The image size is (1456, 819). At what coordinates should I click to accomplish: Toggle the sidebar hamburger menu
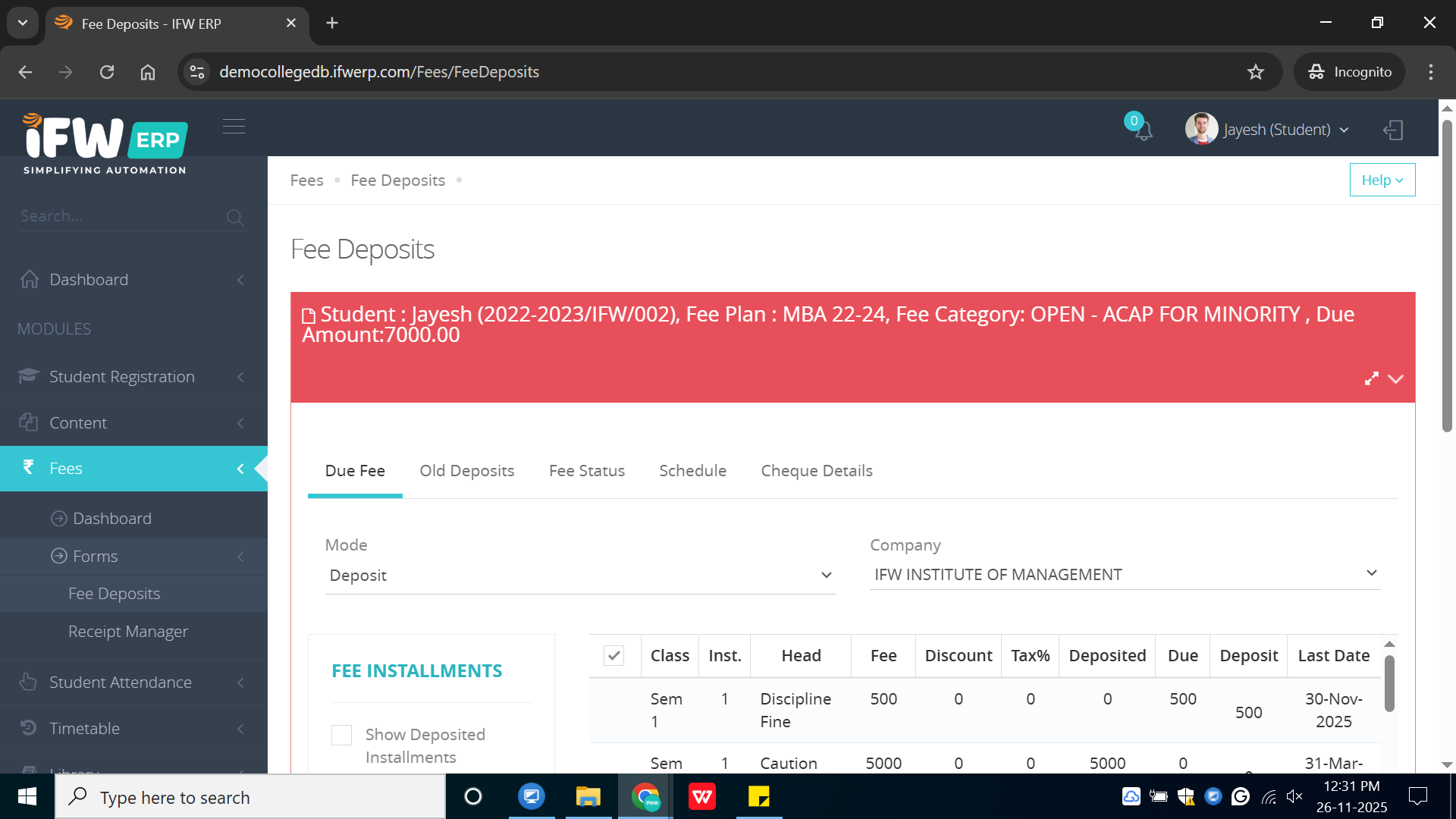pos(234,127)
